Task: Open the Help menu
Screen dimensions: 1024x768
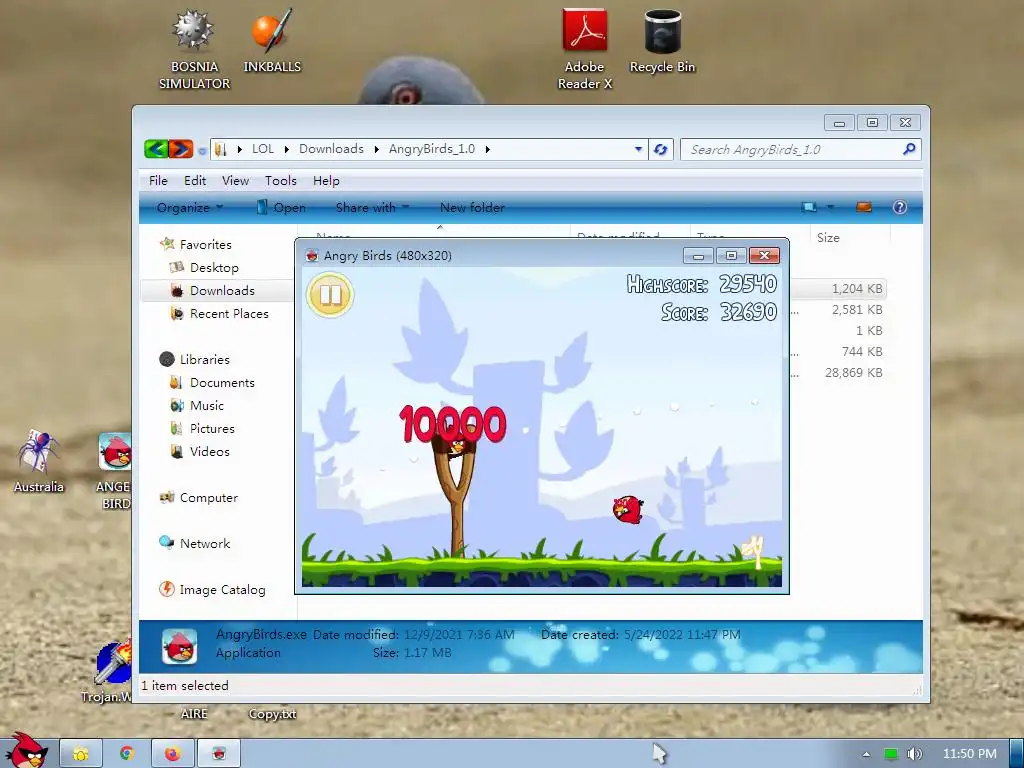Action: coord(326,181)
